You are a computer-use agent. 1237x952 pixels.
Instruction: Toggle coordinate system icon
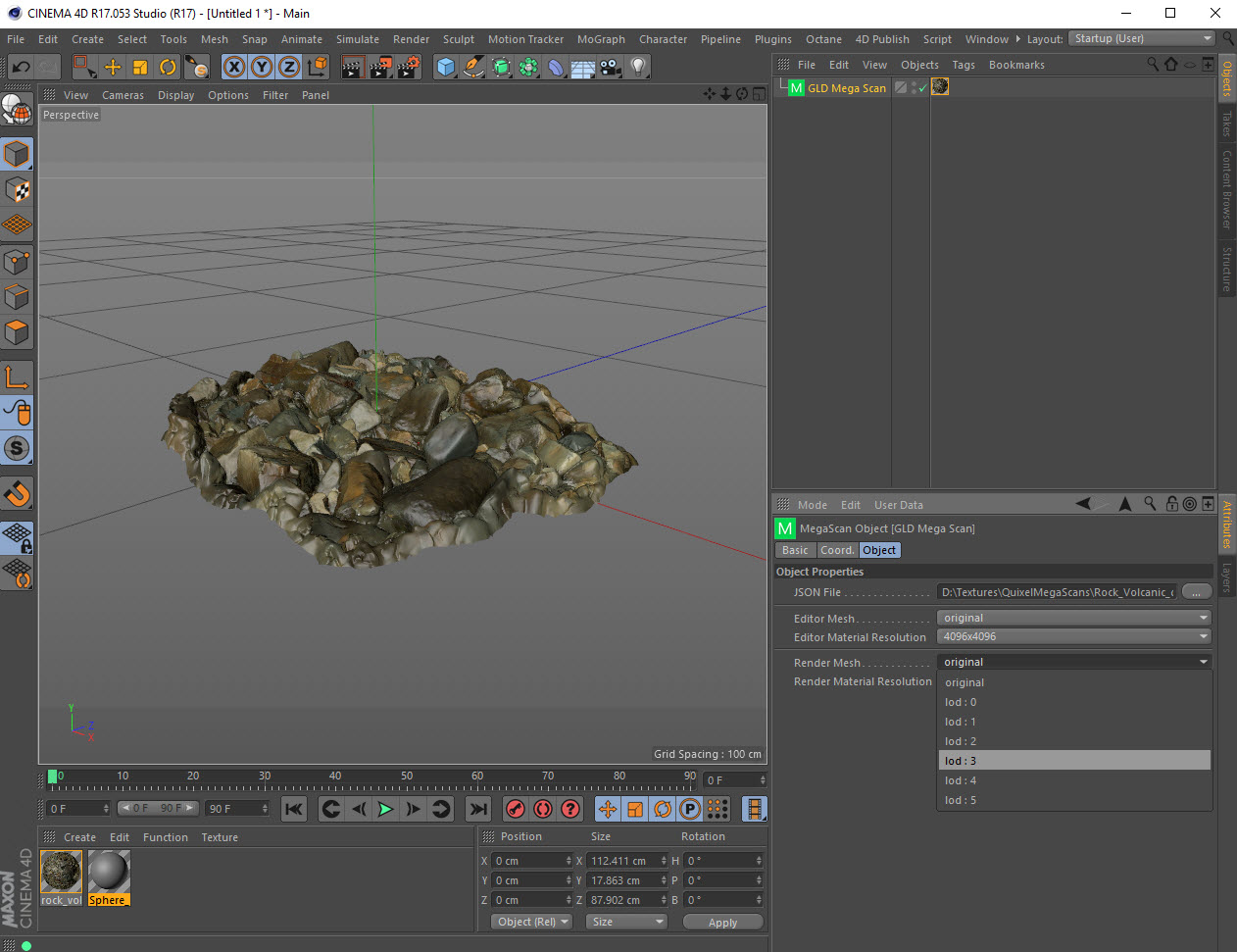pyautogui.click(x=318, y=67)
